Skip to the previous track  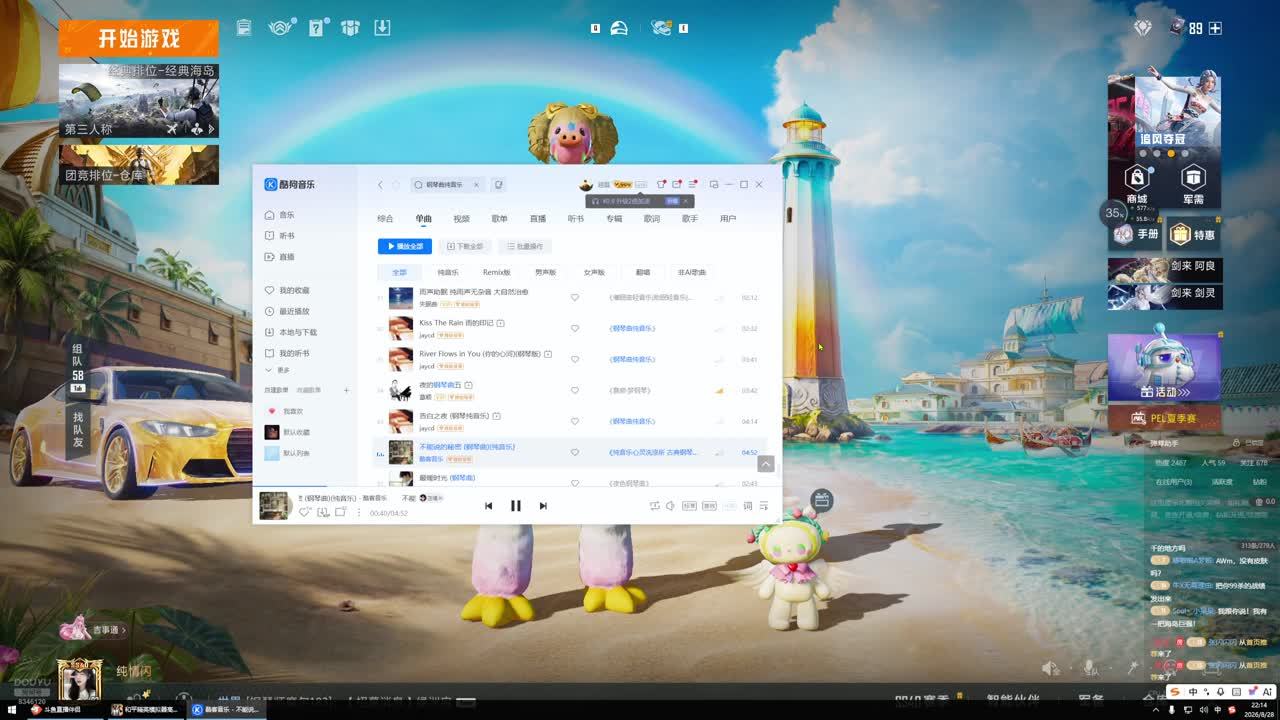tap(488, 506)
